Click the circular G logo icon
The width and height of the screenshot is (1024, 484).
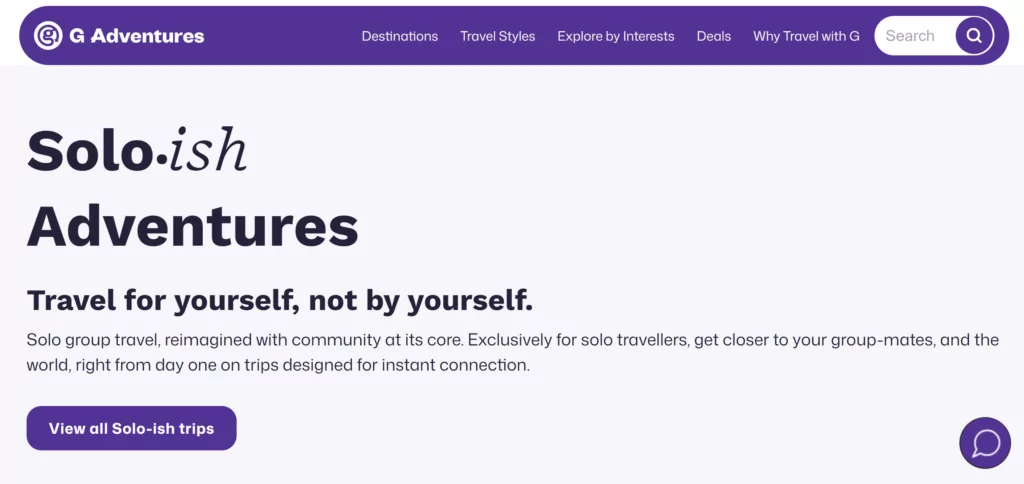tap(48, 36)
